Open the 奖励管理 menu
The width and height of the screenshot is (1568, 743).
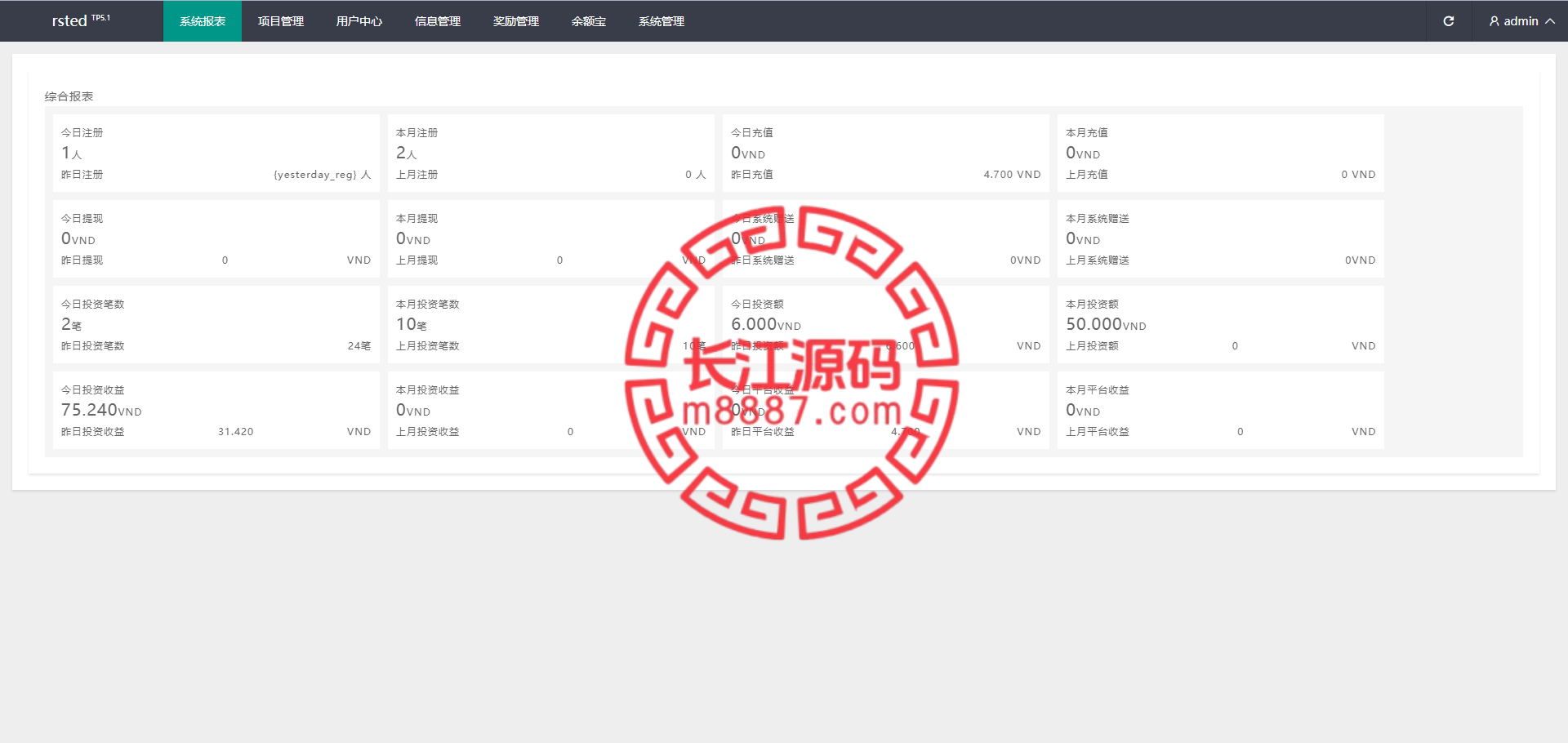[x=516, y=21]
